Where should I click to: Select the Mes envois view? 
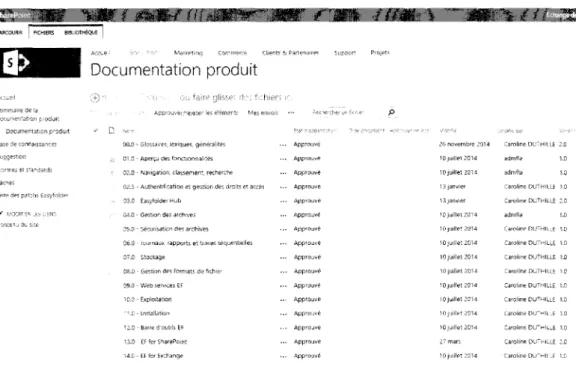tap(263, 113)
